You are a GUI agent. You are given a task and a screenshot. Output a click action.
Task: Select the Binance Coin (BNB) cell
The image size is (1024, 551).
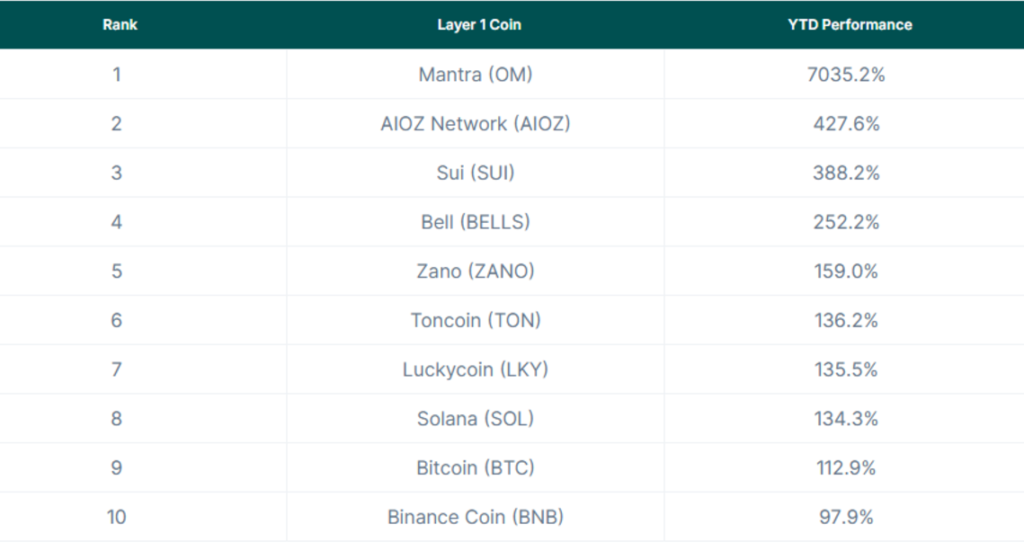tap(476, 517)
